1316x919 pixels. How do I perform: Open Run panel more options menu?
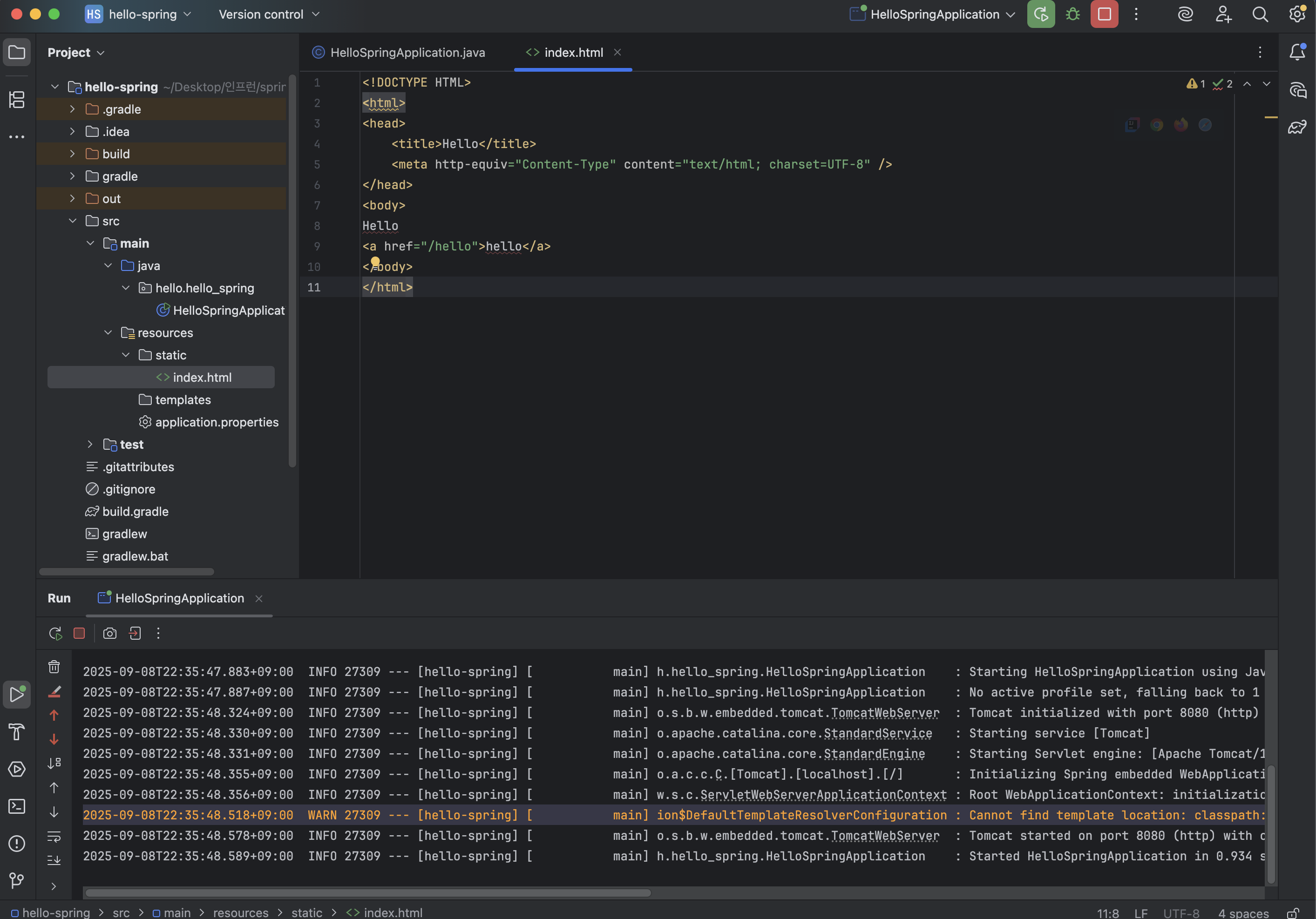point(158,633)
